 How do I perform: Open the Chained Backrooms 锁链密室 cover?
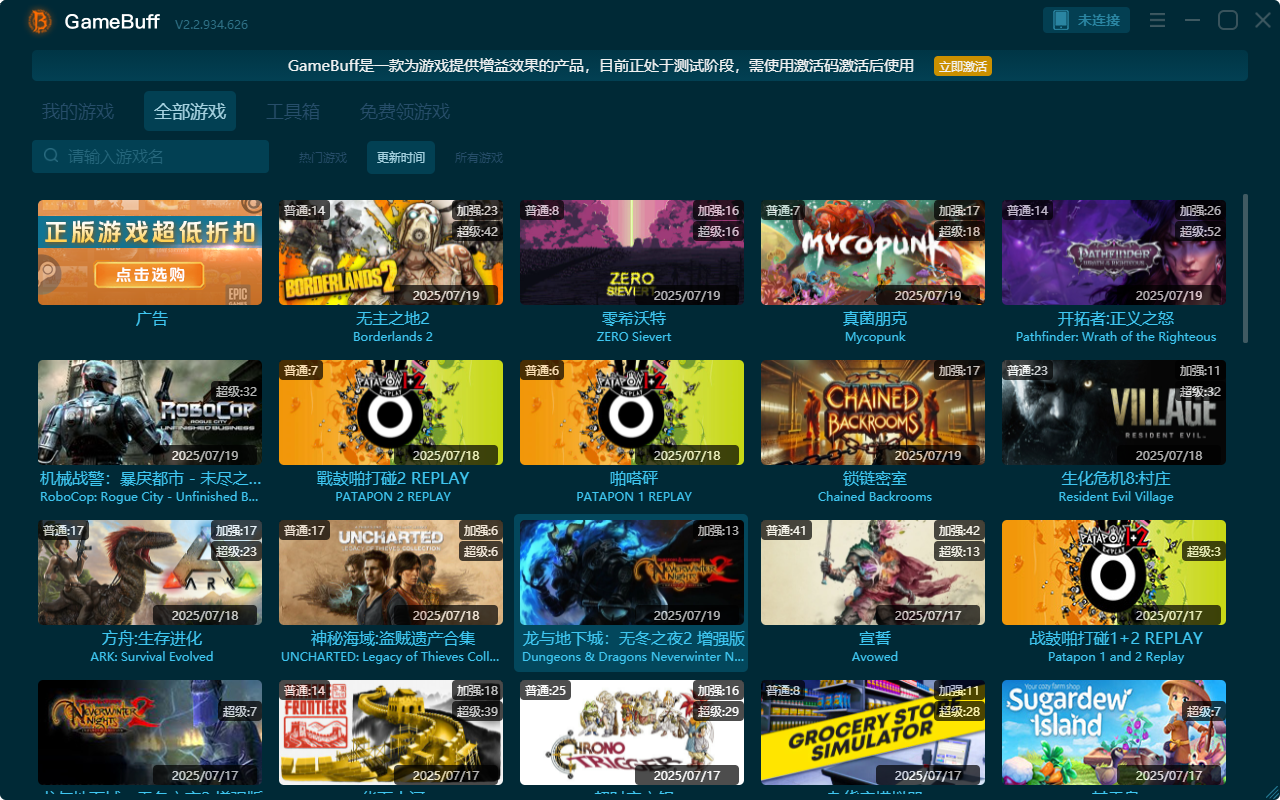click(x=872, y=412)
